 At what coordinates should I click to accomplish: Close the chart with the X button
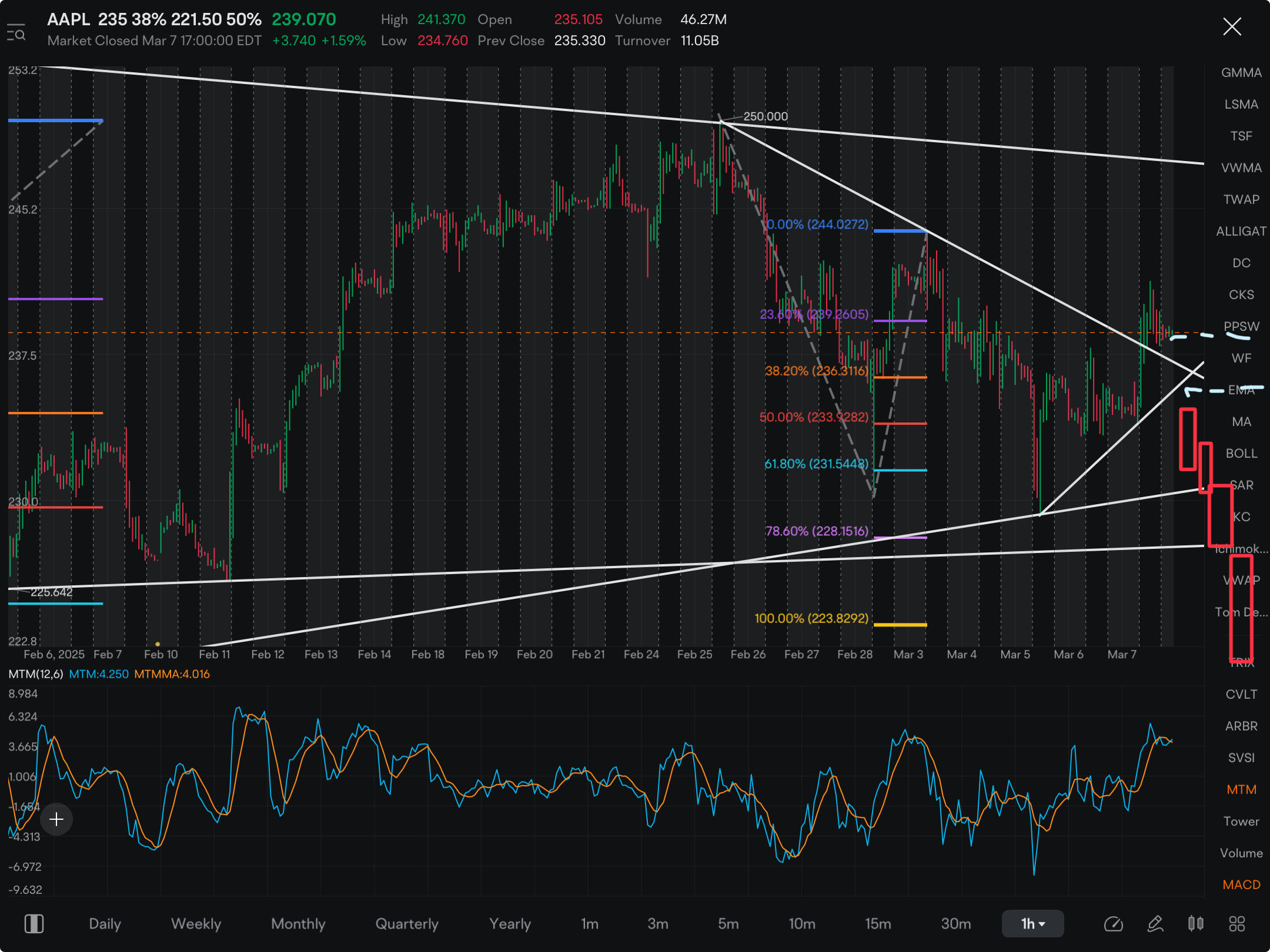click(x=1232, y=26)
